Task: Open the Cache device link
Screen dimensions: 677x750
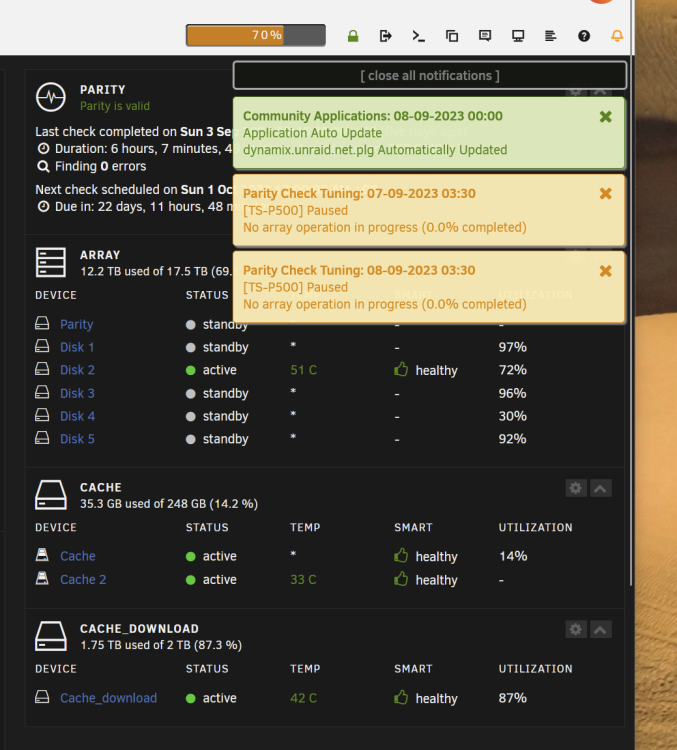Action: 78,556
